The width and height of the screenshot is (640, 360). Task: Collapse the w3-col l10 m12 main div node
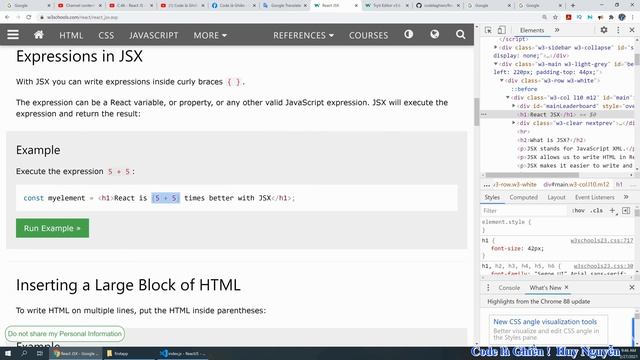click(x=508, y=98)
